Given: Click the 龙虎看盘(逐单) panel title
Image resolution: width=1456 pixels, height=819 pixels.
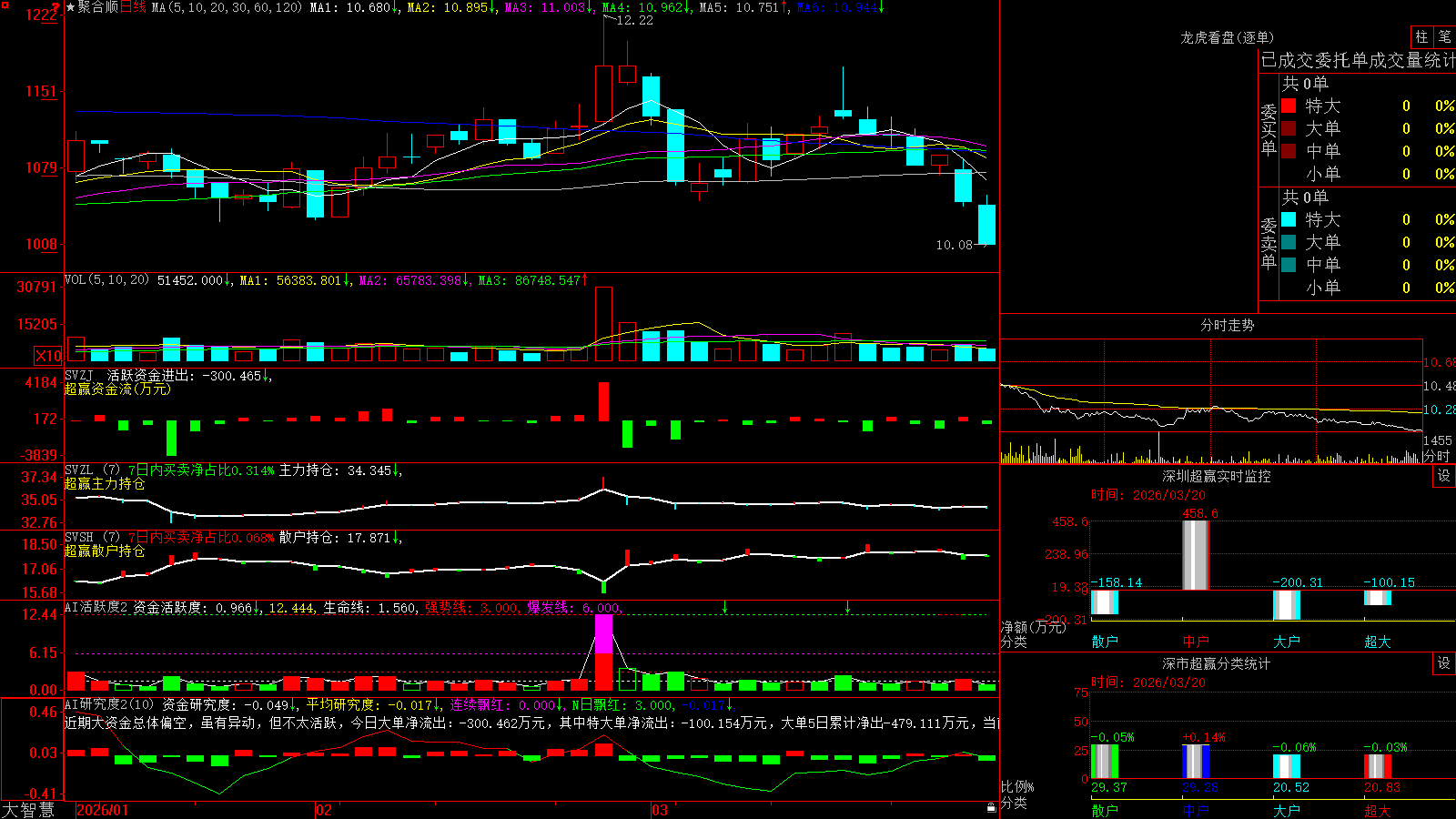Looking at the screenshot, I should tap(1227, 37).
